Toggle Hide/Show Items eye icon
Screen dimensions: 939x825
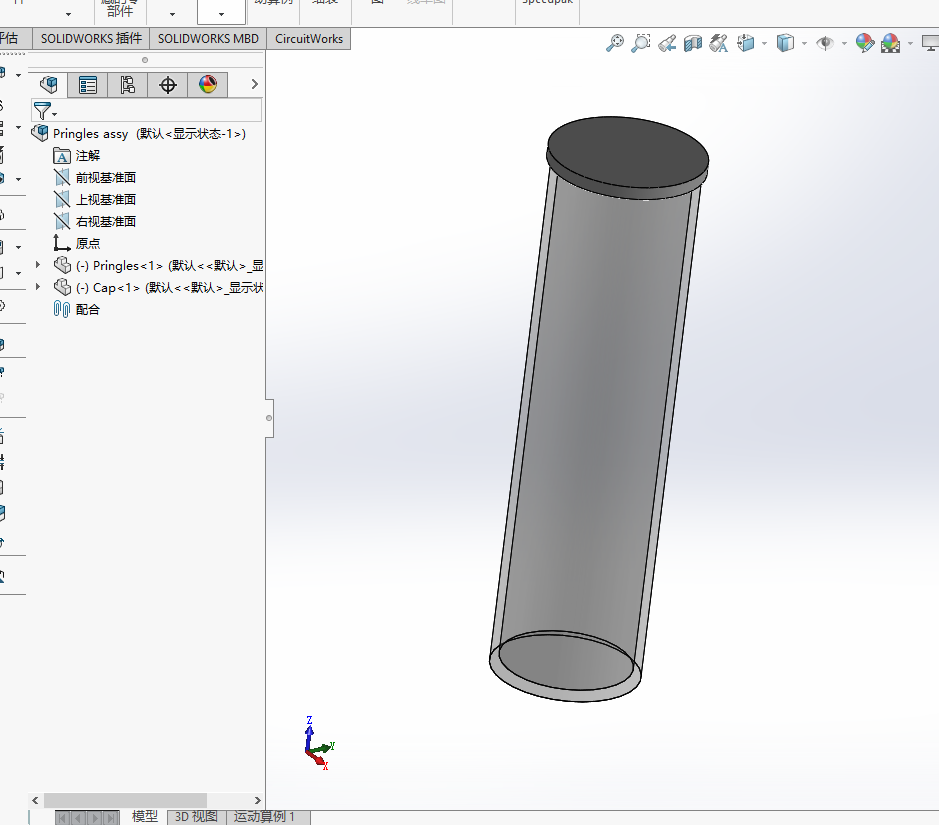[825, 43]
